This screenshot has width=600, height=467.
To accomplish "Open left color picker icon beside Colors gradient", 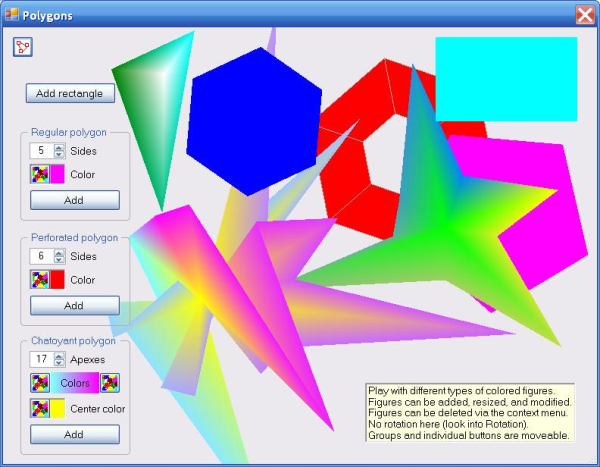I will pyautogui.click(x=40, y=383).
